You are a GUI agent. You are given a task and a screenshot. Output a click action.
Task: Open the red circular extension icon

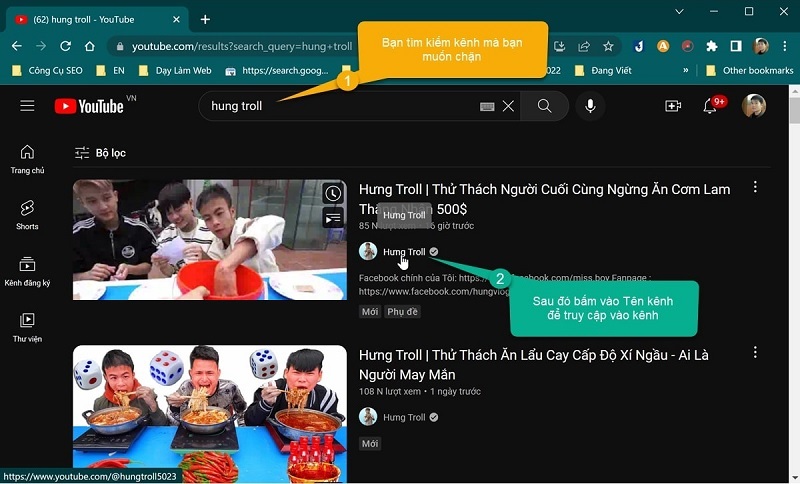point(687,46)
